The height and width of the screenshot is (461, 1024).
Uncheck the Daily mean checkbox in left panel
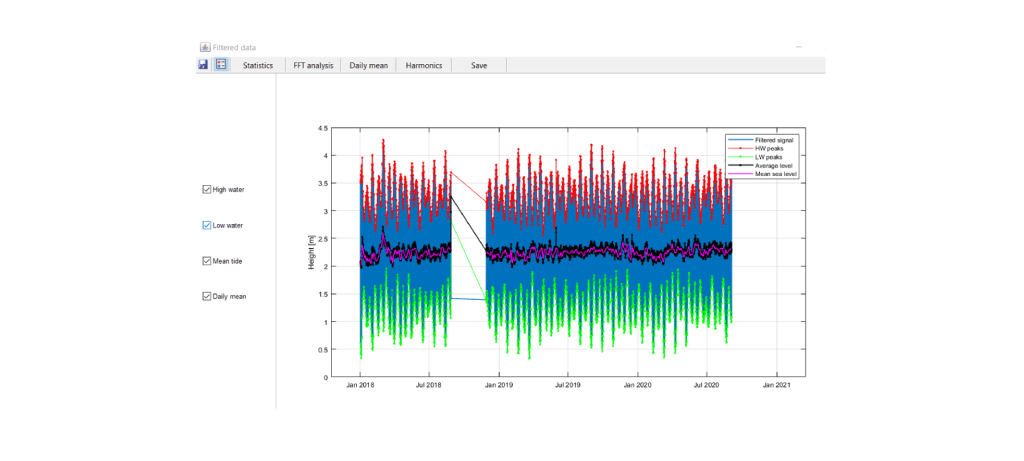(207, 296)
